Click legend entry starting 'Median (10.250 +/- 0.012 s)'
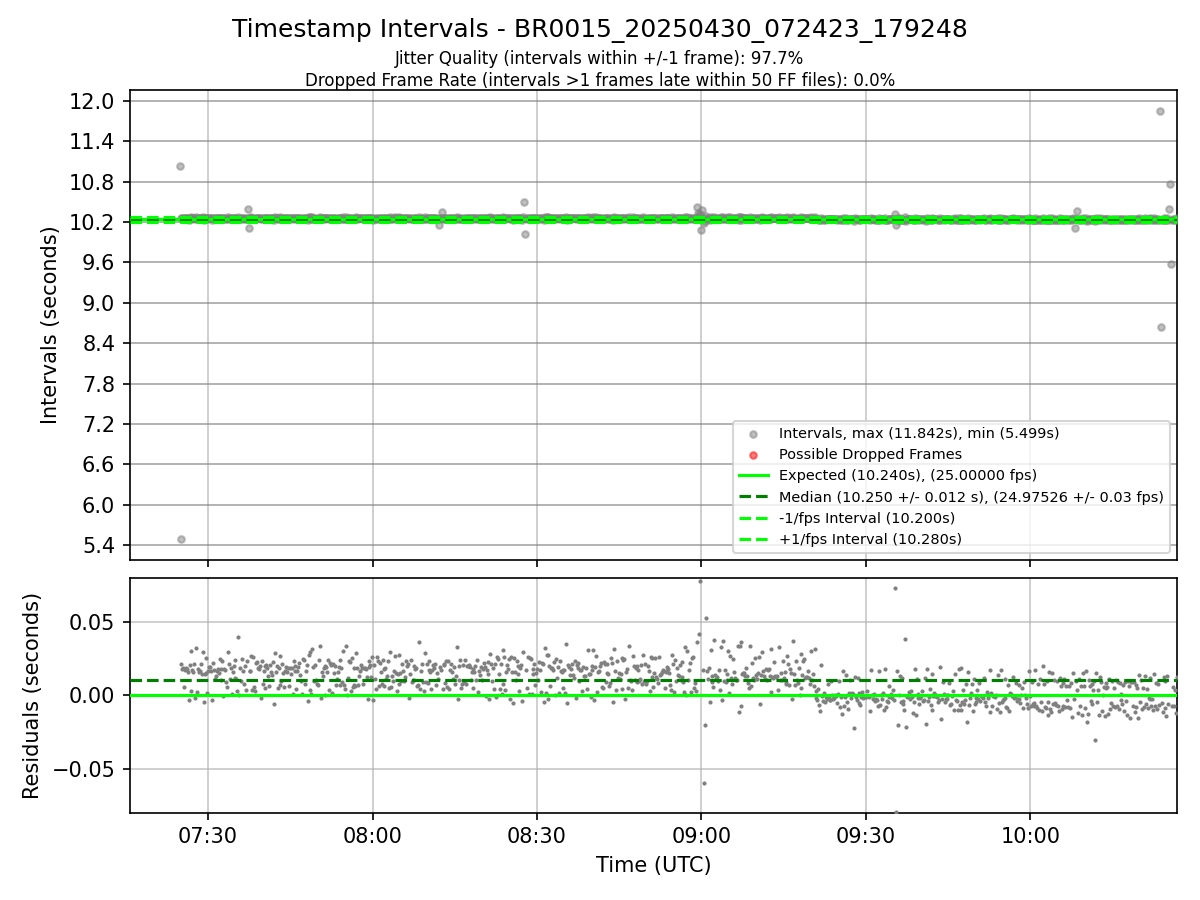This screenshot has width=1200, height=900. (x=971, y=497)
